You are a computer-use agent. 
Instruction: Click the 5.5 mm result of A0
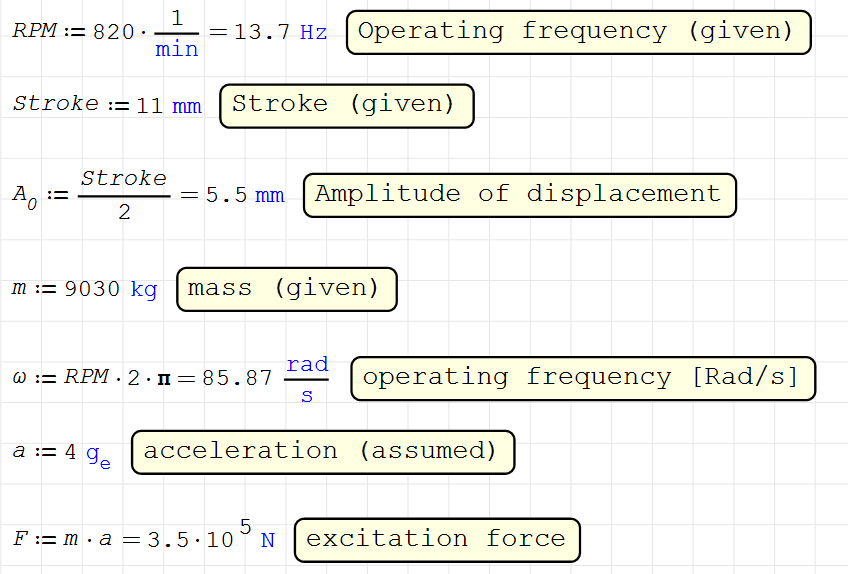point(244,195)
